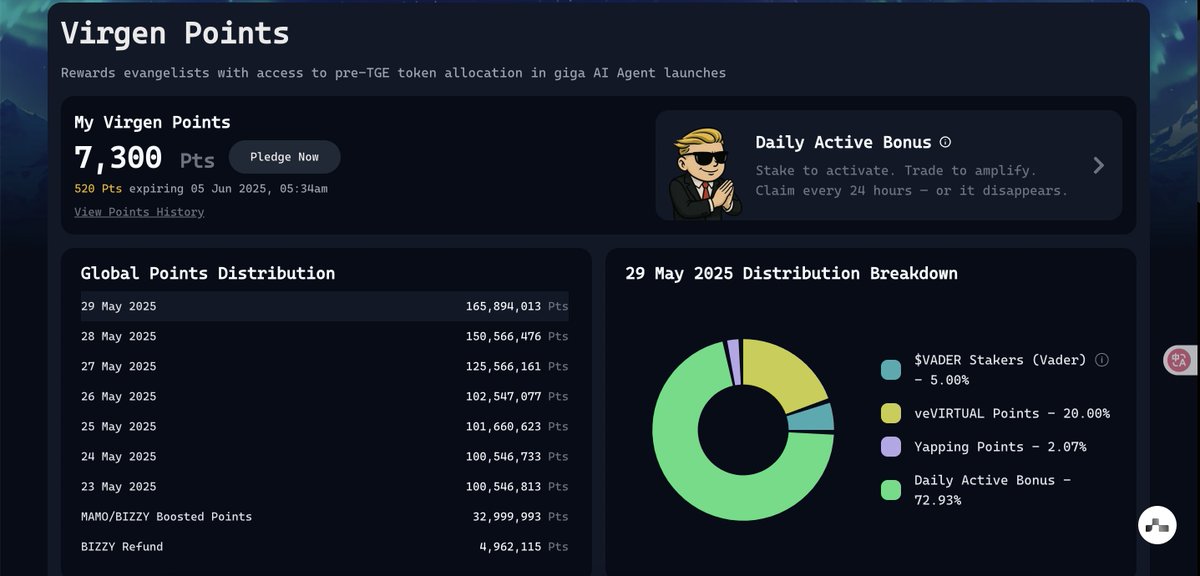Click the Rewards evangelists subtitle text
This screenshot has width=1200, height=576.
pyautogui.click(x=393, y=73)
